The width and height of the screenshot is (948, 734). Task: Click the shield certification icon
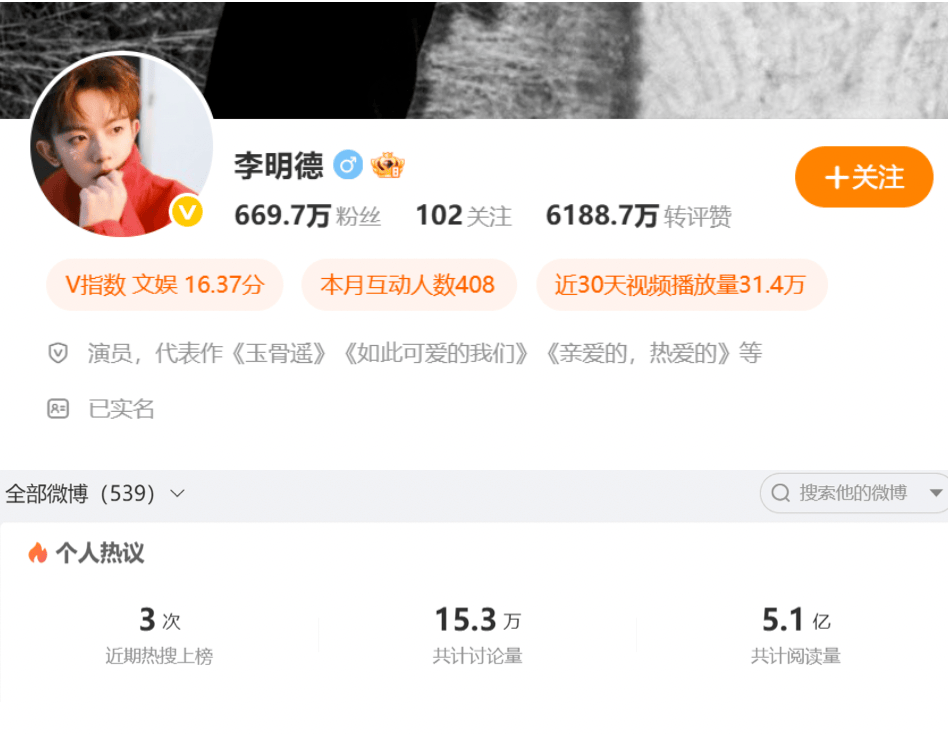pyautogui.click(x=58, y=352)
